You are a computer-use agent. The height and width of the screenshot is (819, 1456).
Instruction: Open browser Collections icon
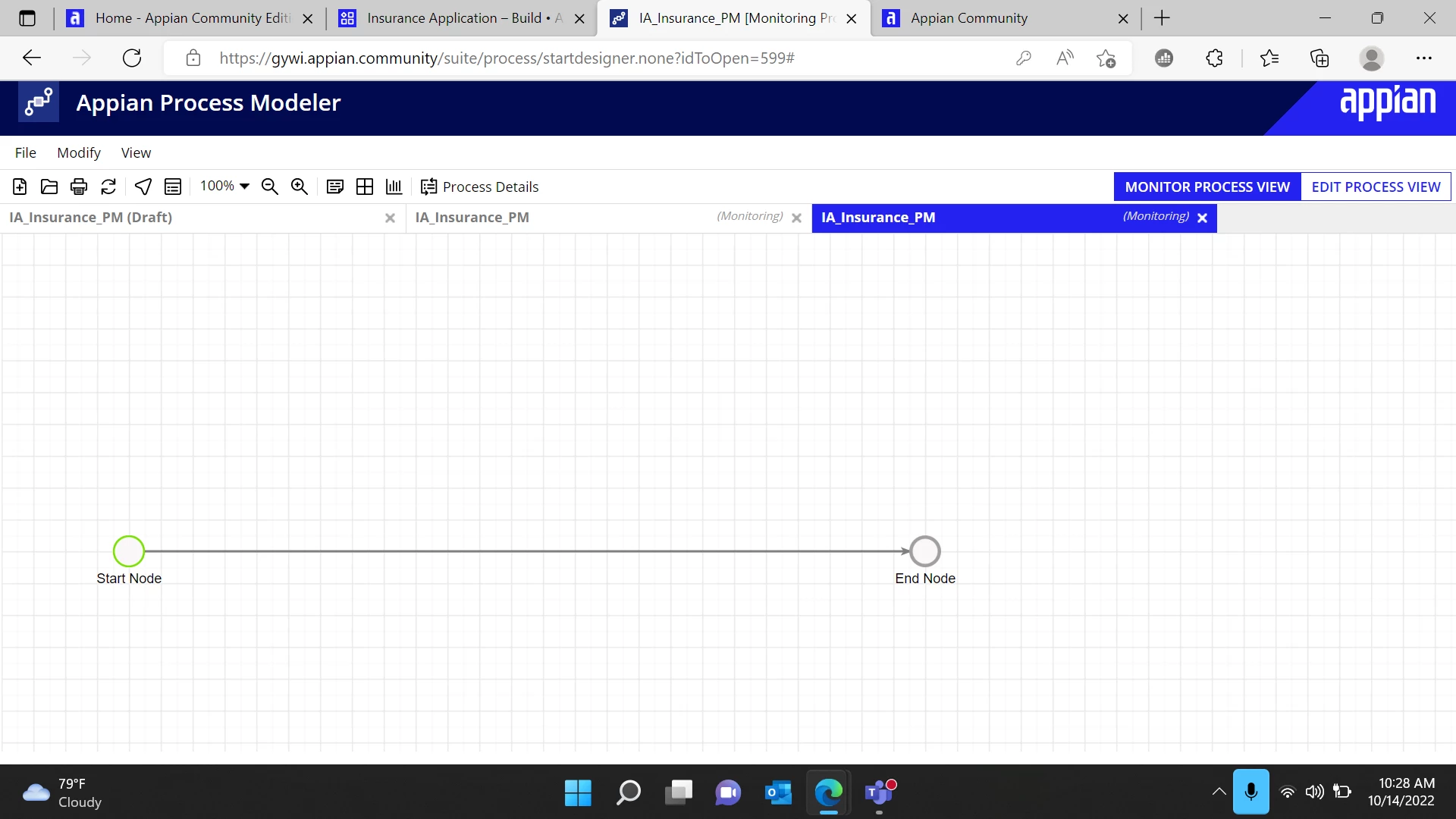coord(1319,58)
